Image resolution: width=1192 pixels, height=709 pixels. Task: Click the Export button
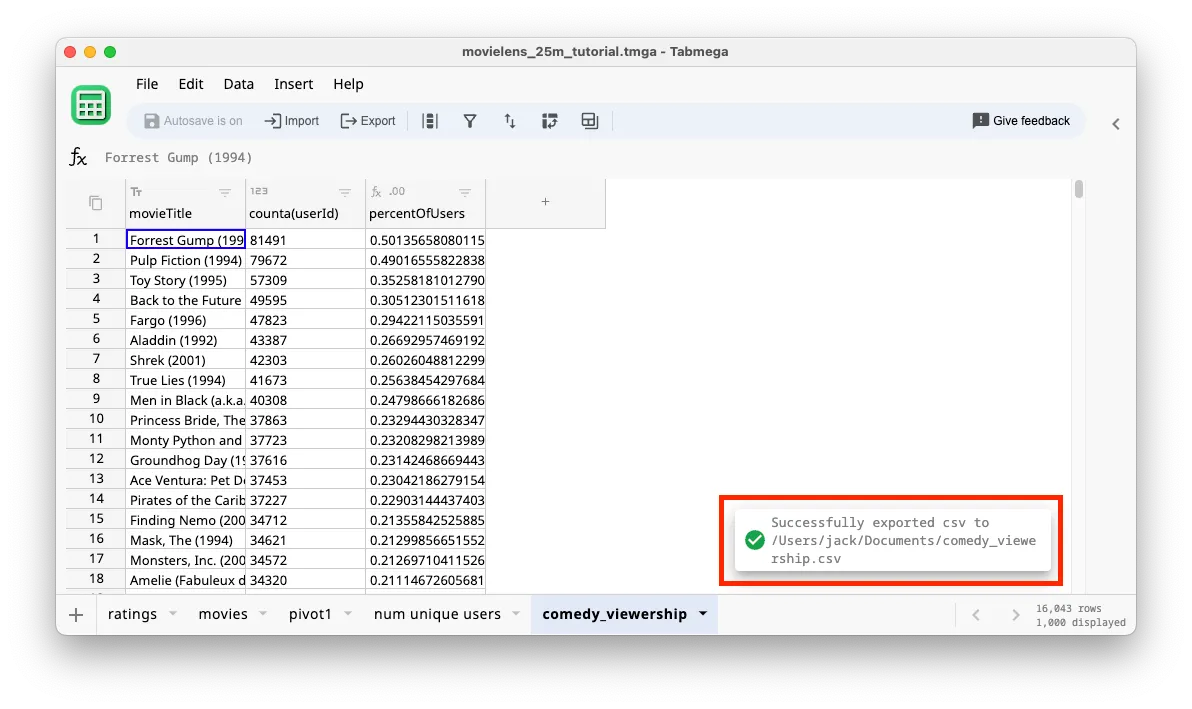coord(367,120)
